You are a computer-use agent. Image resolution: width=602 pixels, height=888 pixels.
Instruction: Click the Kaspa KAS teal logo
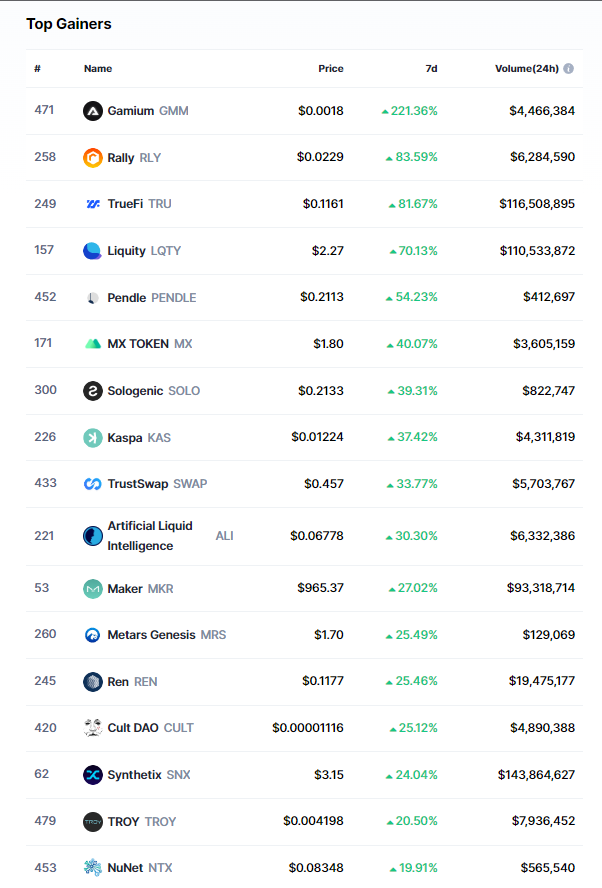(93, 437)
